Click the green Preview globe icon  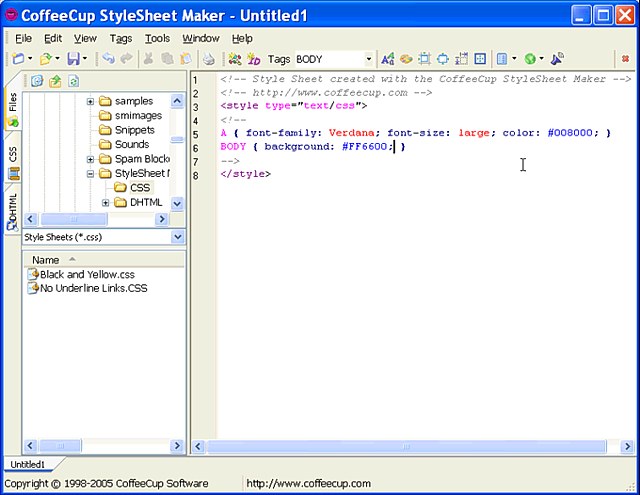click(x=530, y=59)
